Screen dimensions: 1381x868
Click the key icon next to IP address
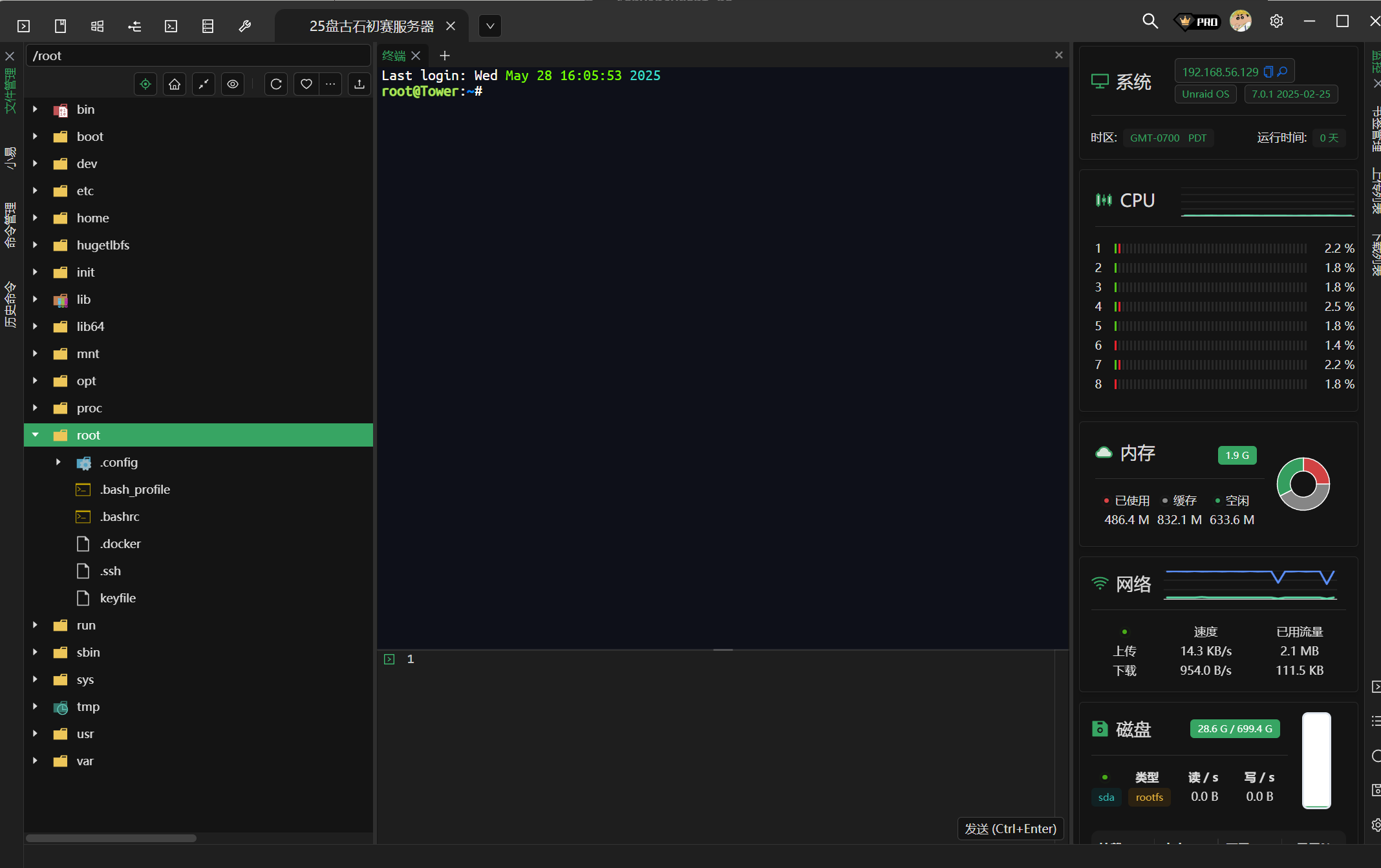click(1283, 72)
